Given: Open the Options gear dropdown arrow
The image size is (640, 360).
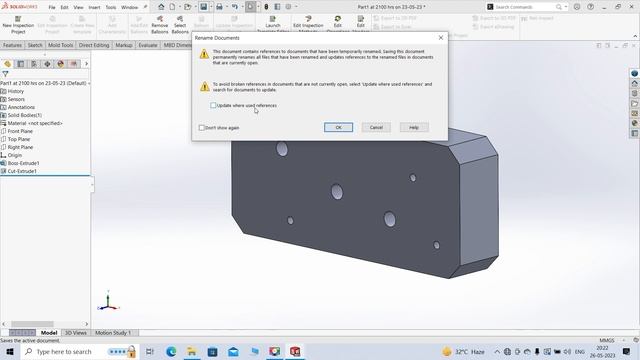Looking at the screenshot, I should [x=296, y=7].
